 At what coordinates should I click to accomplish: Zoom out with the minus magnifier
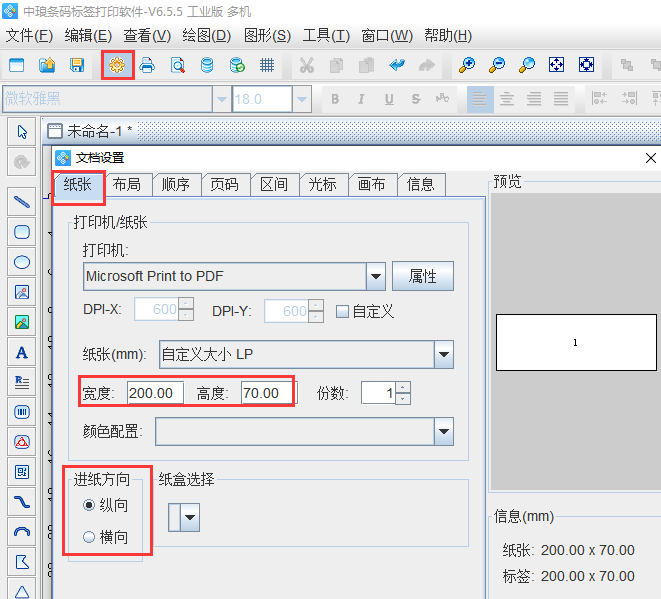pyautogui.click(x=497, y=65)
